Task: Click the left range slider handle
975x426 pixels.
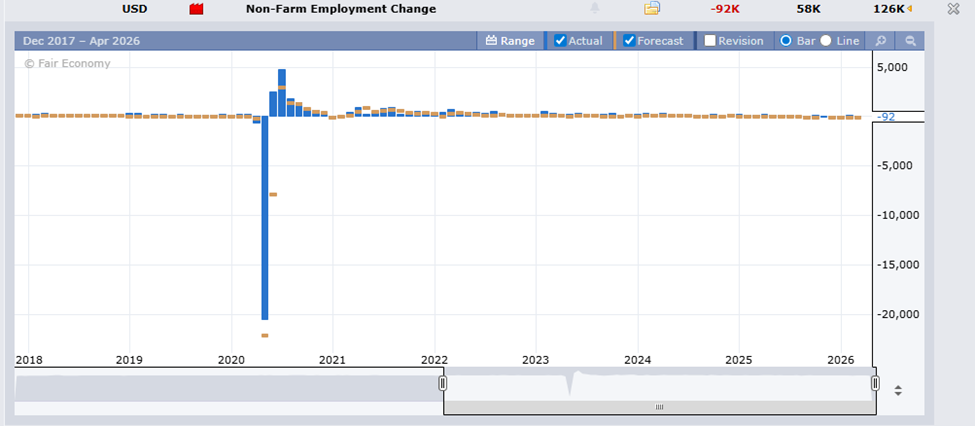Action: 443,383
